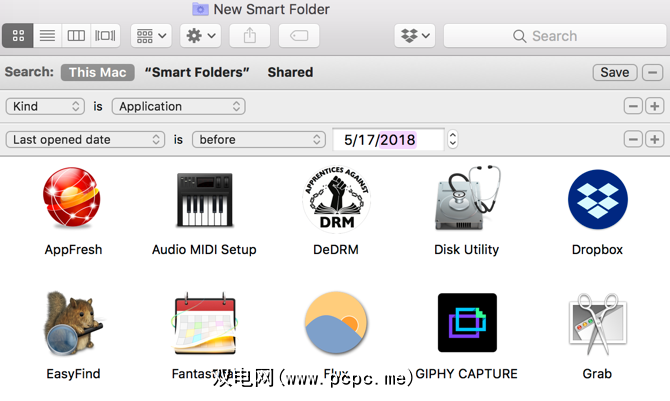Open the Last opened date dropdown

(85, 139)
